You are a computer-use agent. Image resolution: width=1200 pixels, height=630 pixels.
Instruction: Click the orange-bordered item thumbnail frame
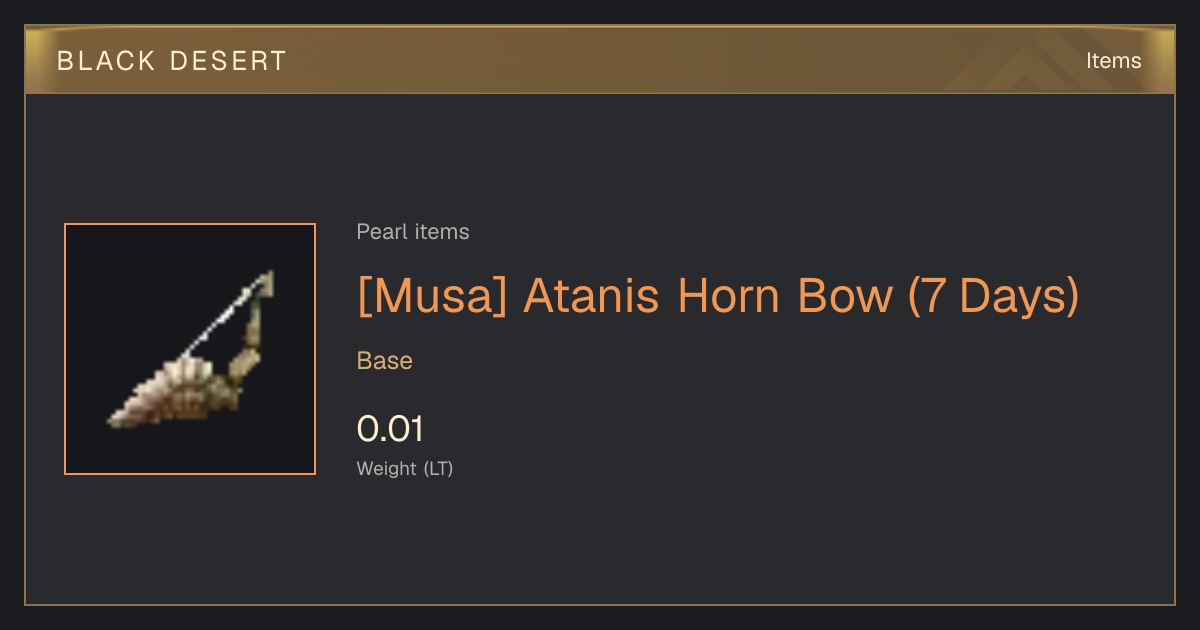click(190, 349)
